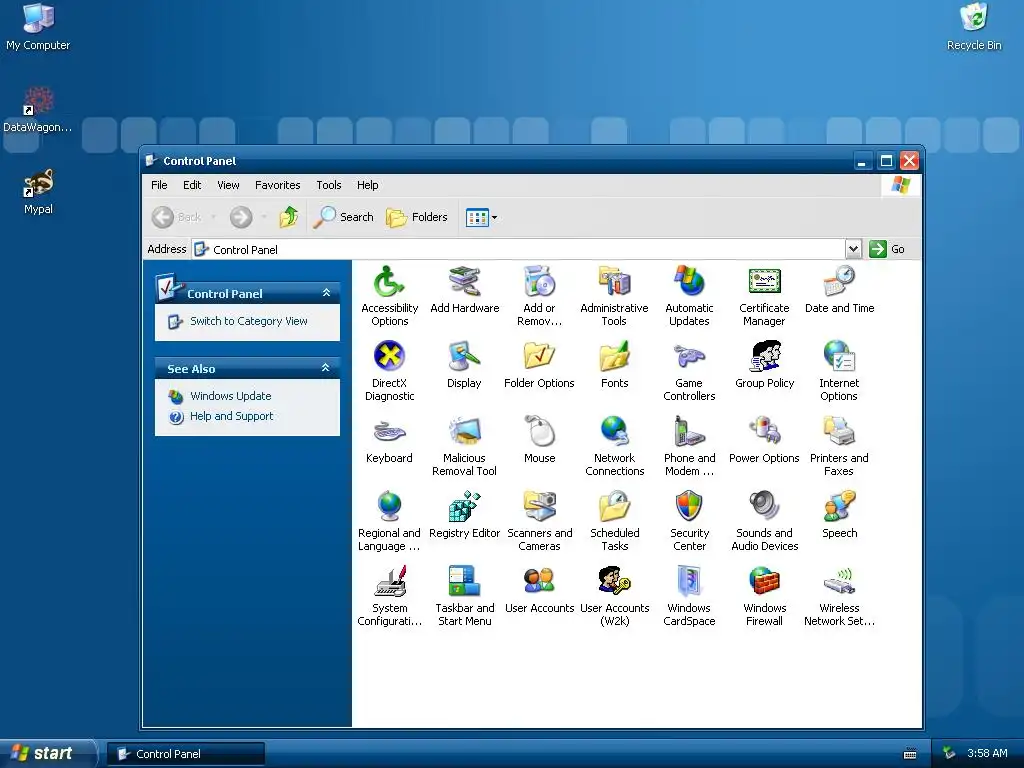The image size is (1024, 768).
Task: Select the Recycle Bin desktop icon
Action: pos(974,27)
